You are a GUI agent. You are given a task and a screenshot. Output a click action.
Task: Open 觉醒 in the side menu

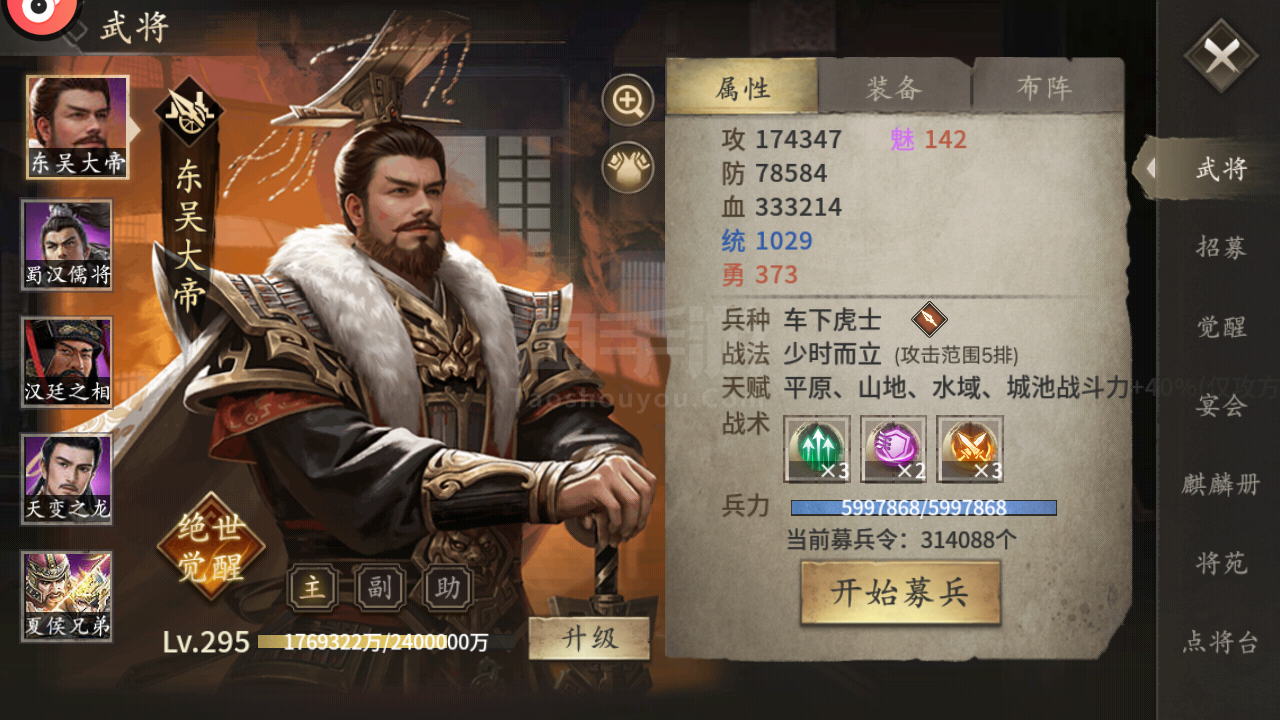point(1221,327)
